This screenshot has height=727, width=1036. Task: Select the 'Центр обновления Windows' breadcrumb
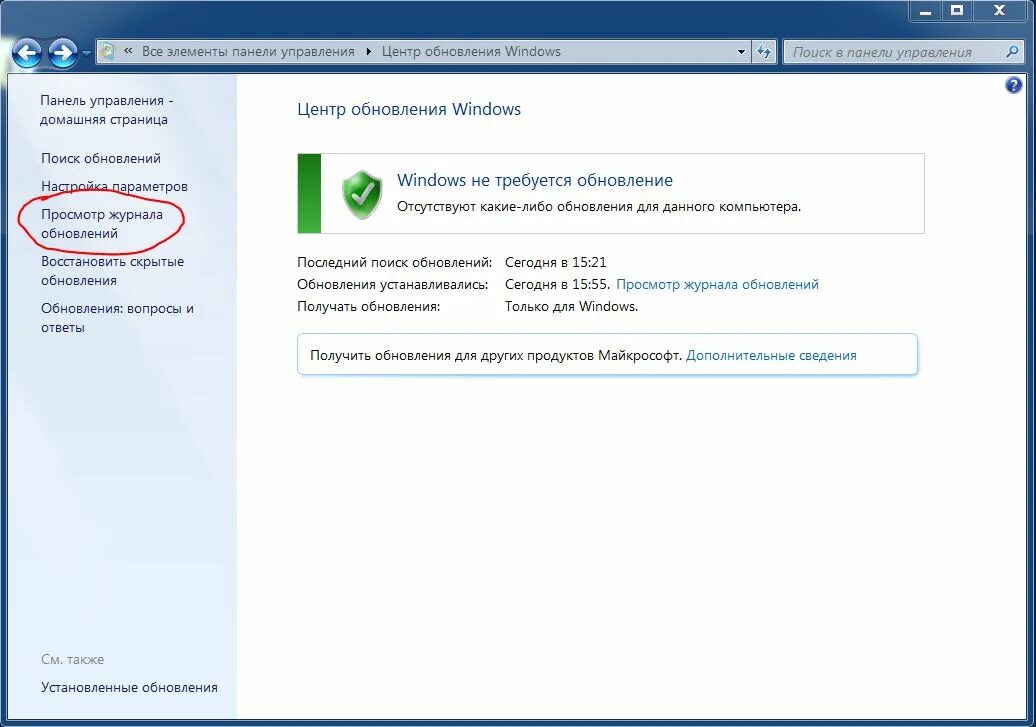coord(471,52)
